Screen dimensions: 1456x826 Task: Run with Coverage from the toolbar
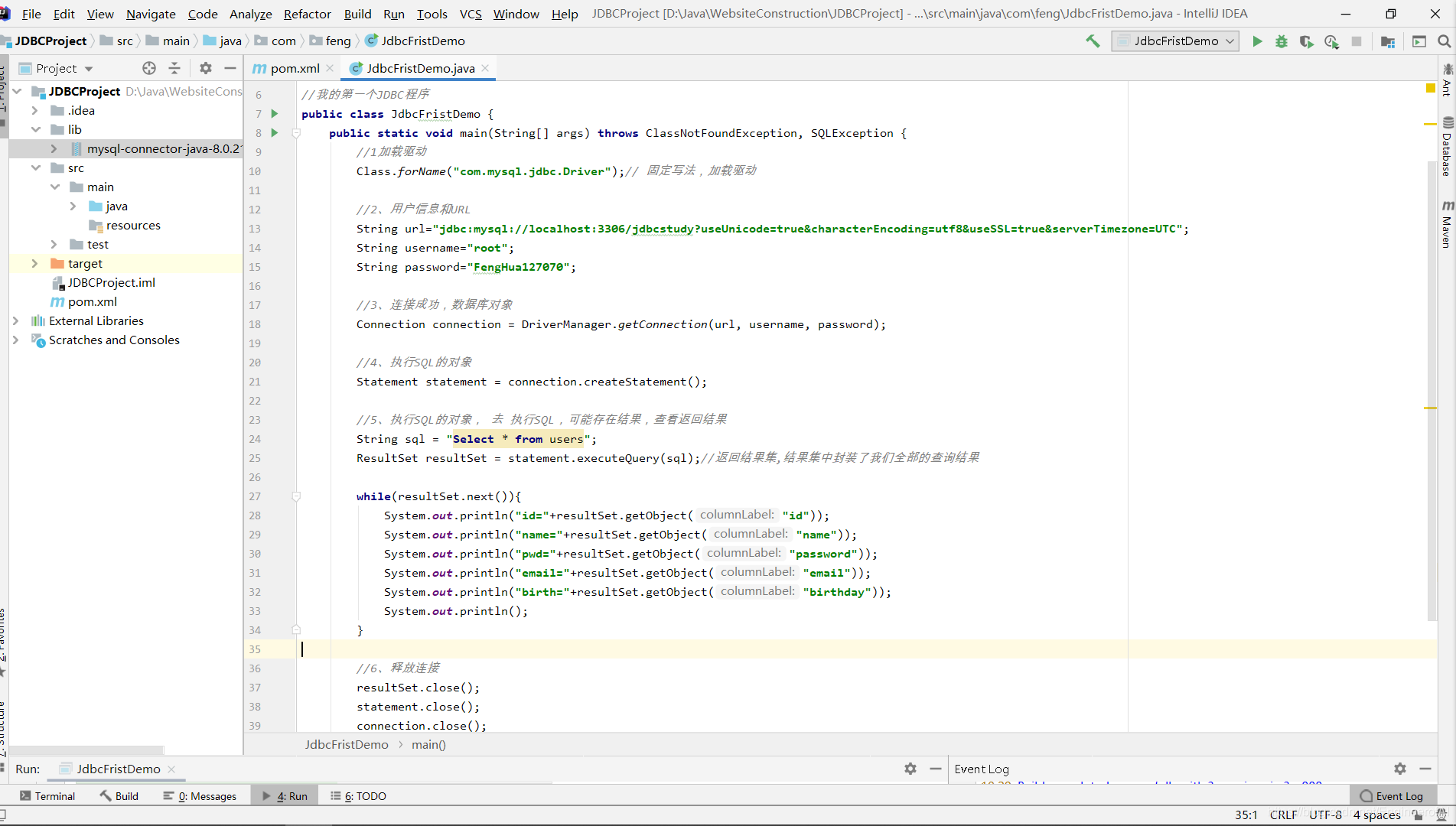point(1307,41)
